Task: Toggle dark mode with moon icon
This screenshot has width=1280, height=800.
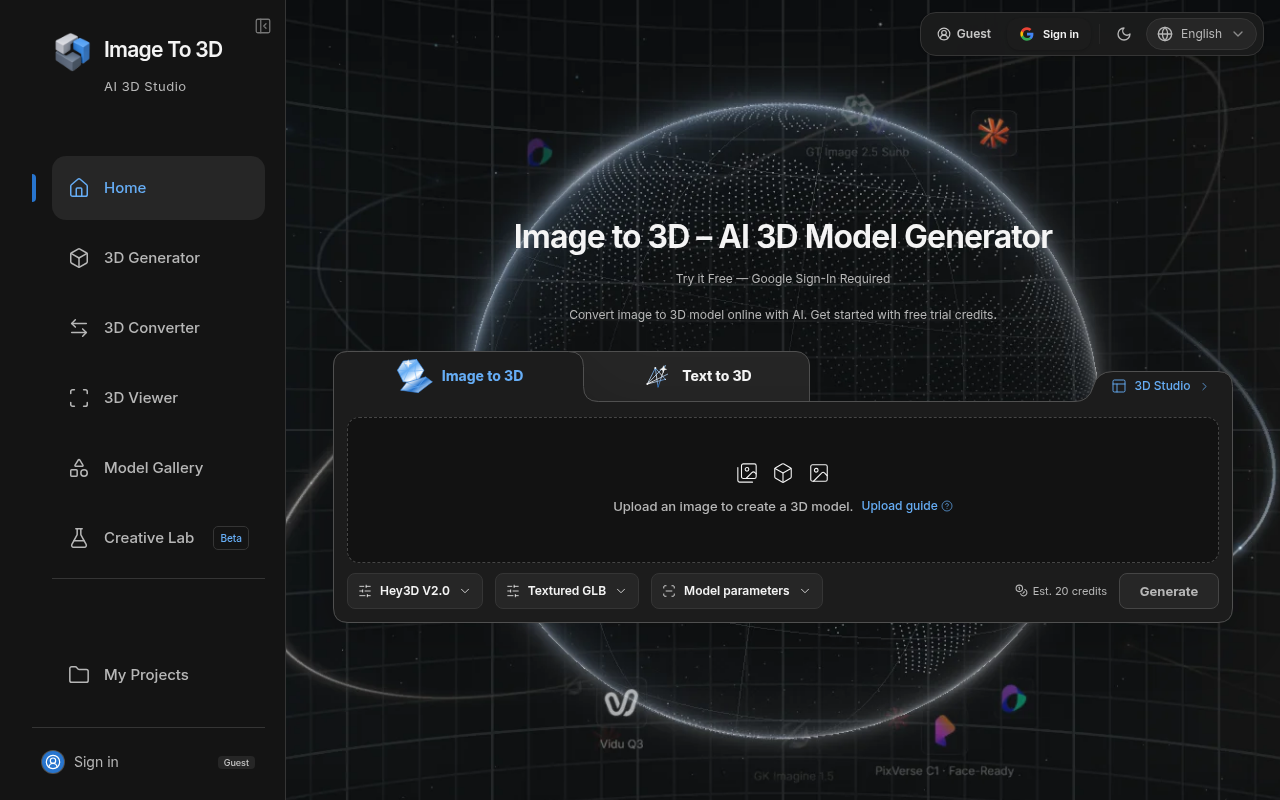Action: pos(1124,34)
